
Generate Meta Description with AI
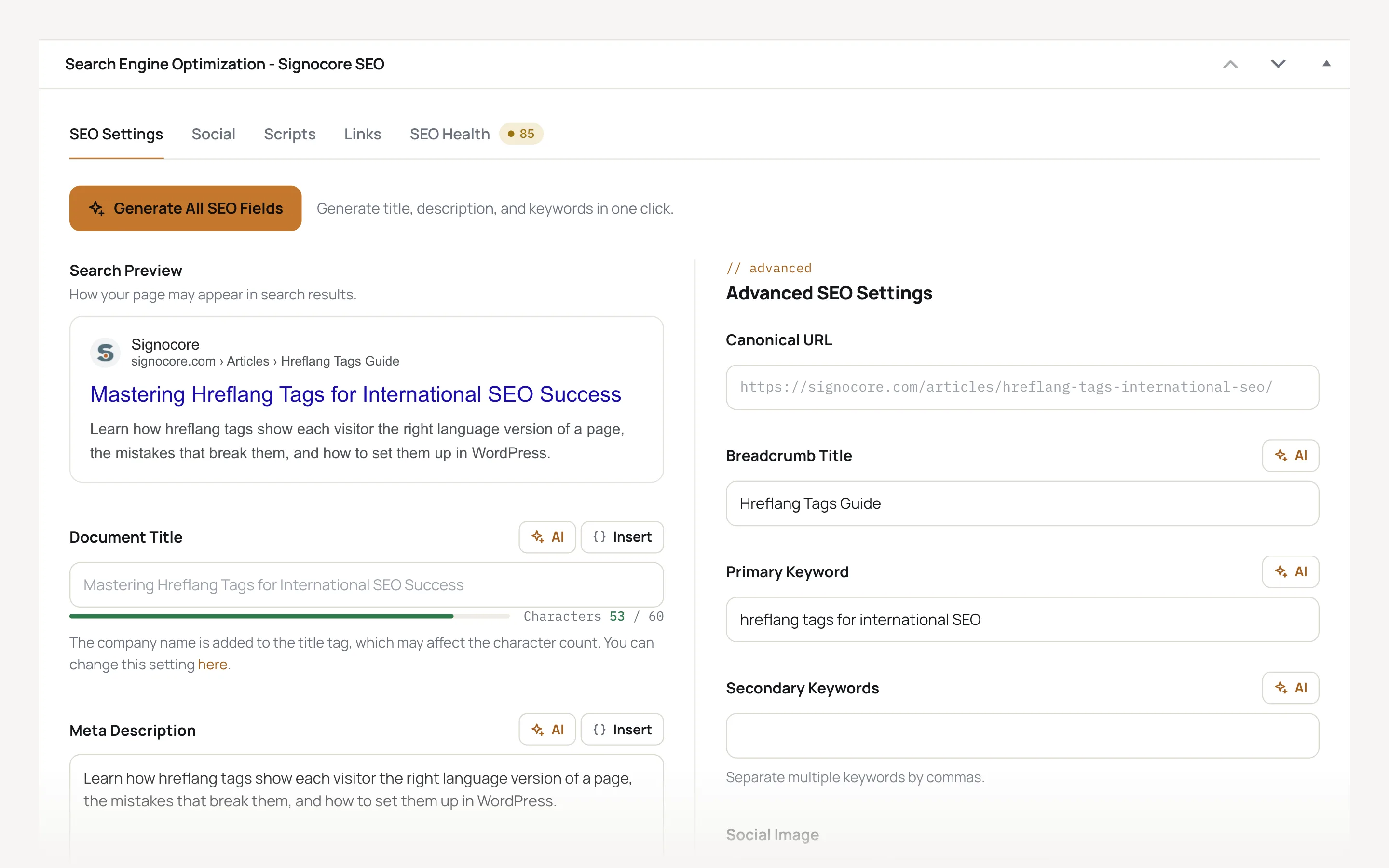(x=547, y=729)
